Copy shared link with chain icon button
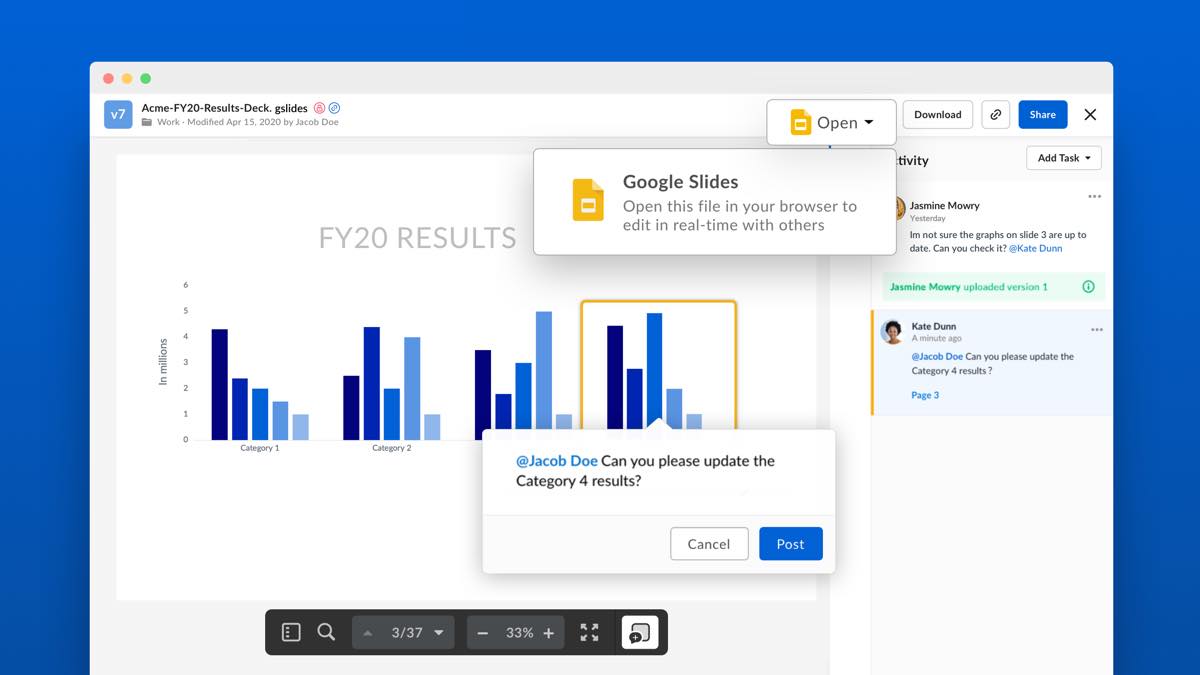Viewport: 1200px width, 675px height. point(995,114)
